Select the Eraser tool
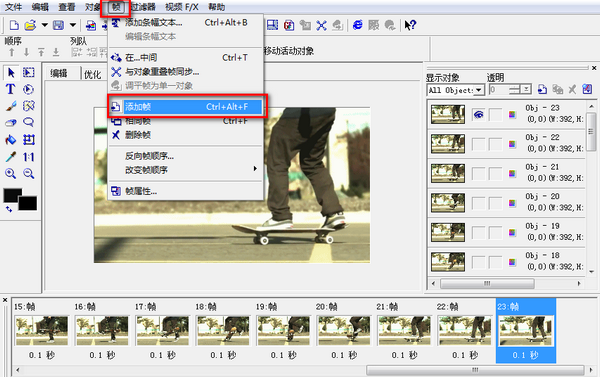The image size is (600, 377). (x=11, y=122)
